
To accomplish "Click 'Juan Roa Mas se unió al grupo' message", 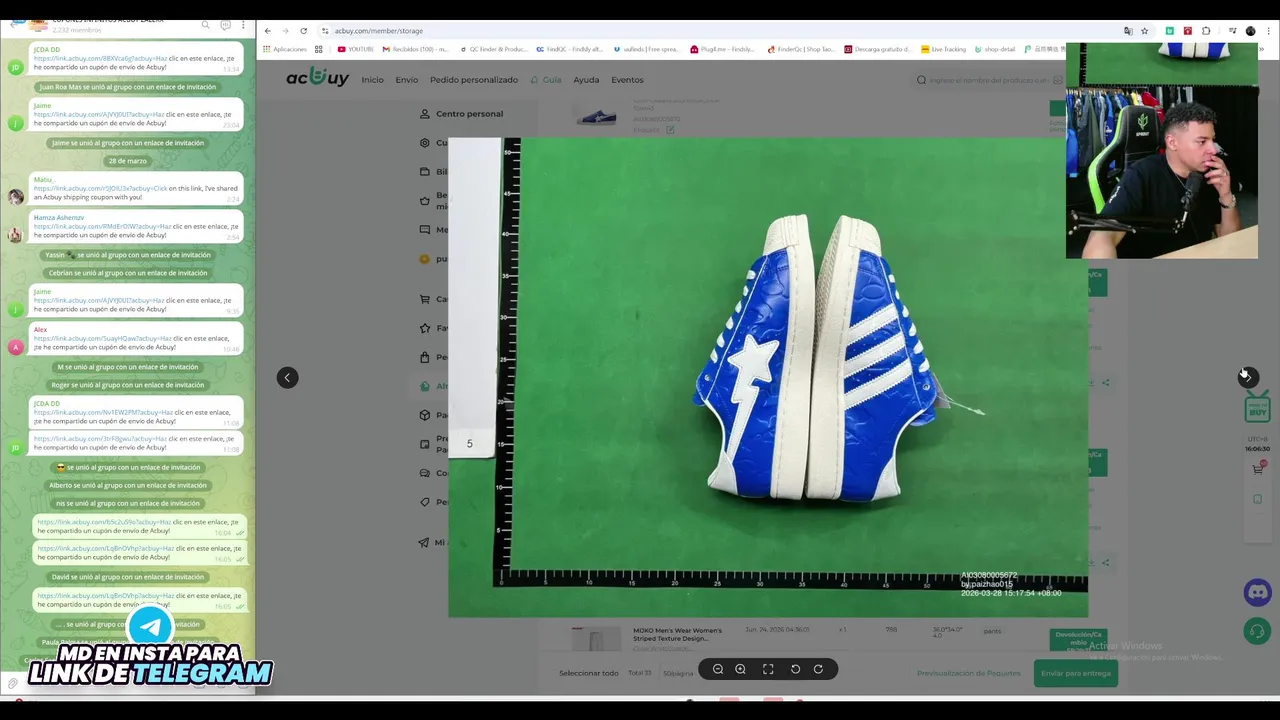I will [128, 87].
